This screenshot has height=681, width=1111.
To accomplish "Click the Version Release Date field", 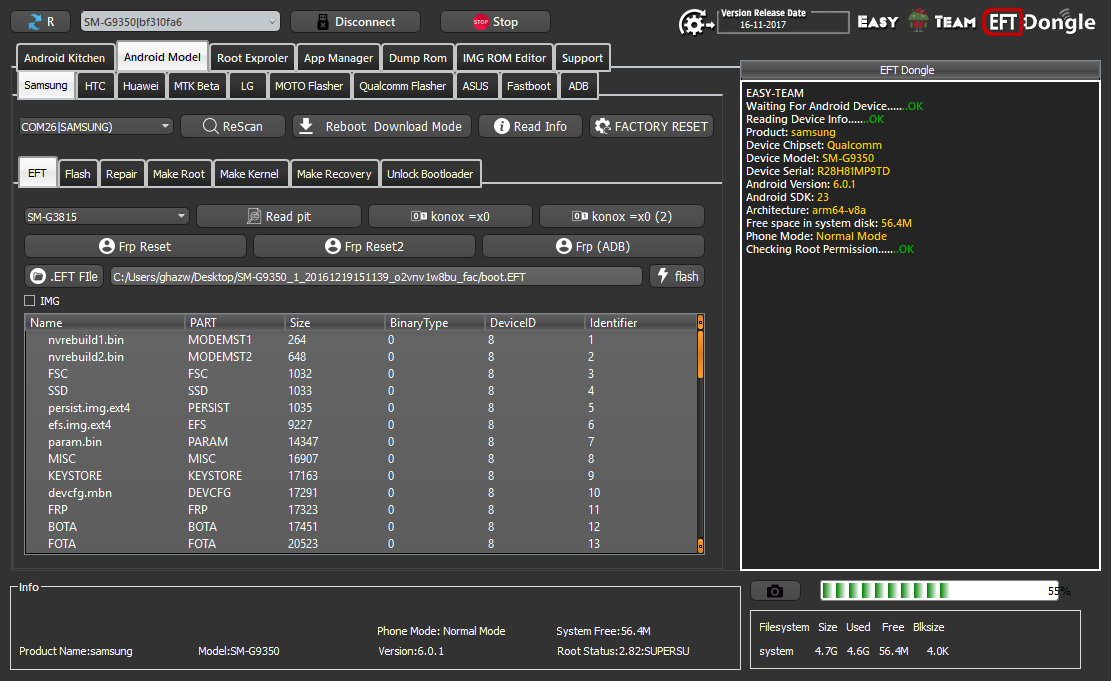I will point(783,23).
